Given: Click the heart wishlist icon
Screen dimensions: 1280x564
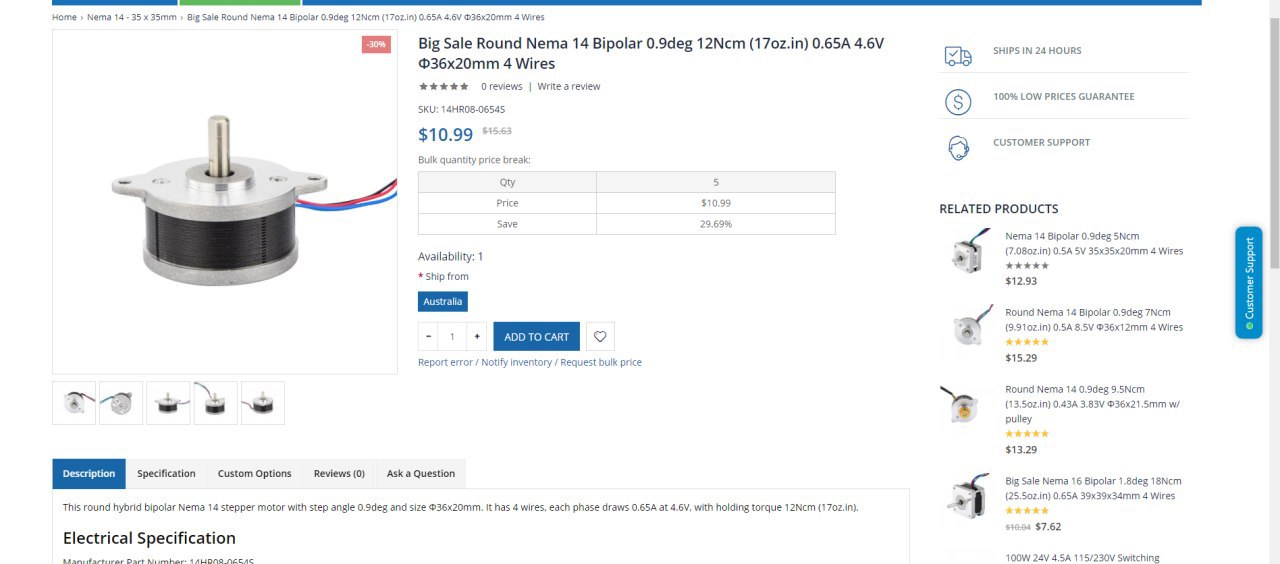Looking at the screenshot, I should [x=600, y=336].
